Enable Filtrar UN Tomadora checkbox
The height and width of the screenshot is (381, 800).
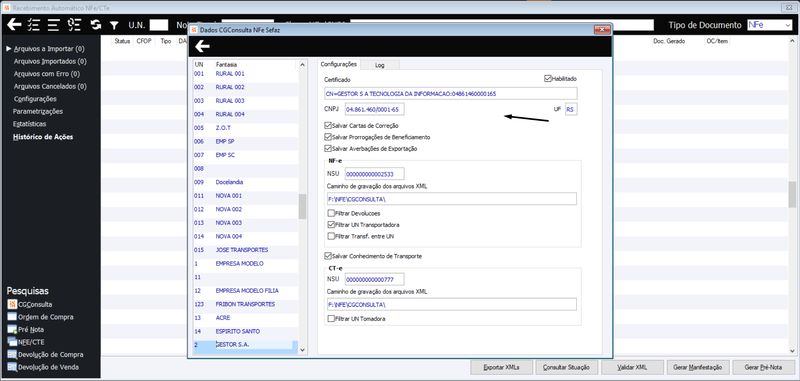point(331,318)
